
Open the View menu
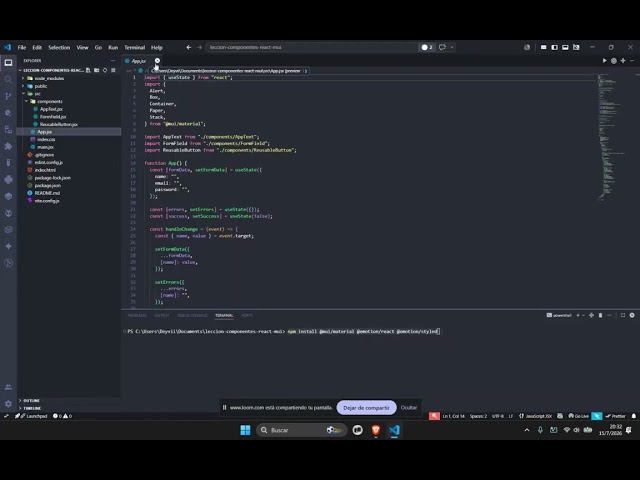click(x=82, y=47)
